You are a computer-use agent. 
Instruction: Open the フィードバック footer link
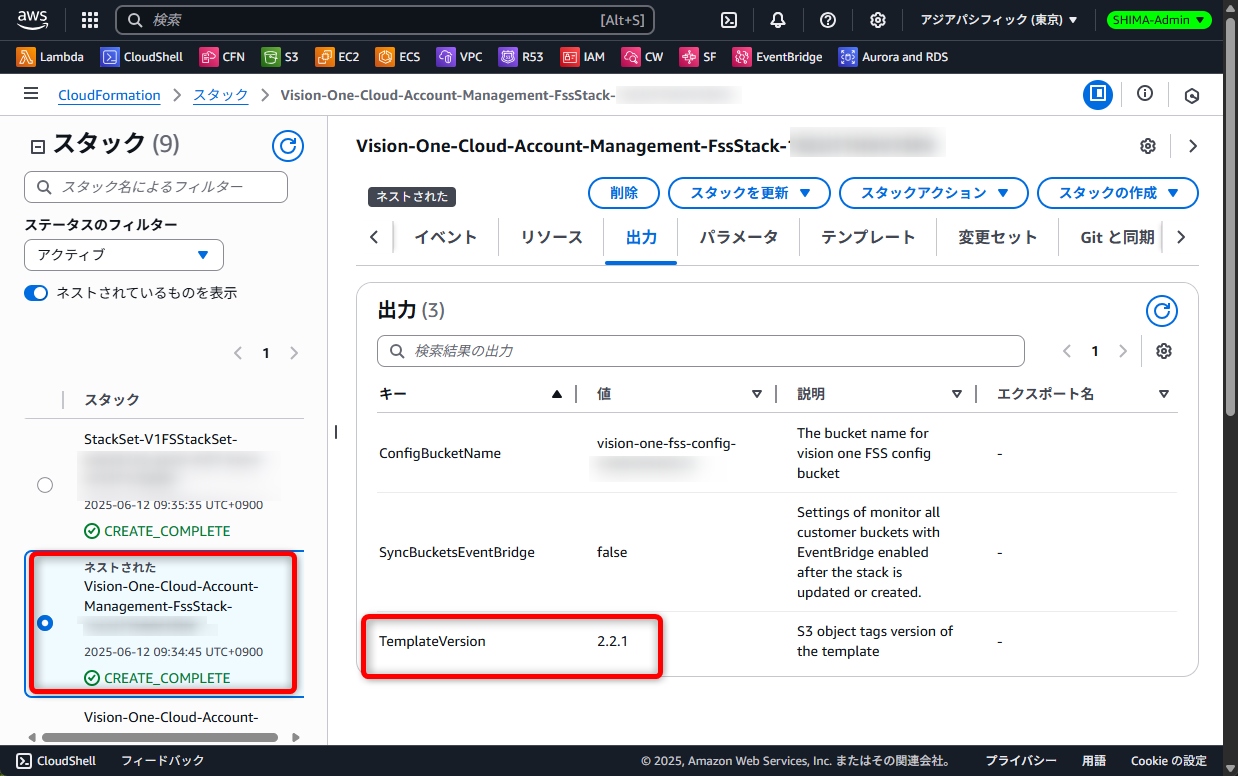click(162, 761)
